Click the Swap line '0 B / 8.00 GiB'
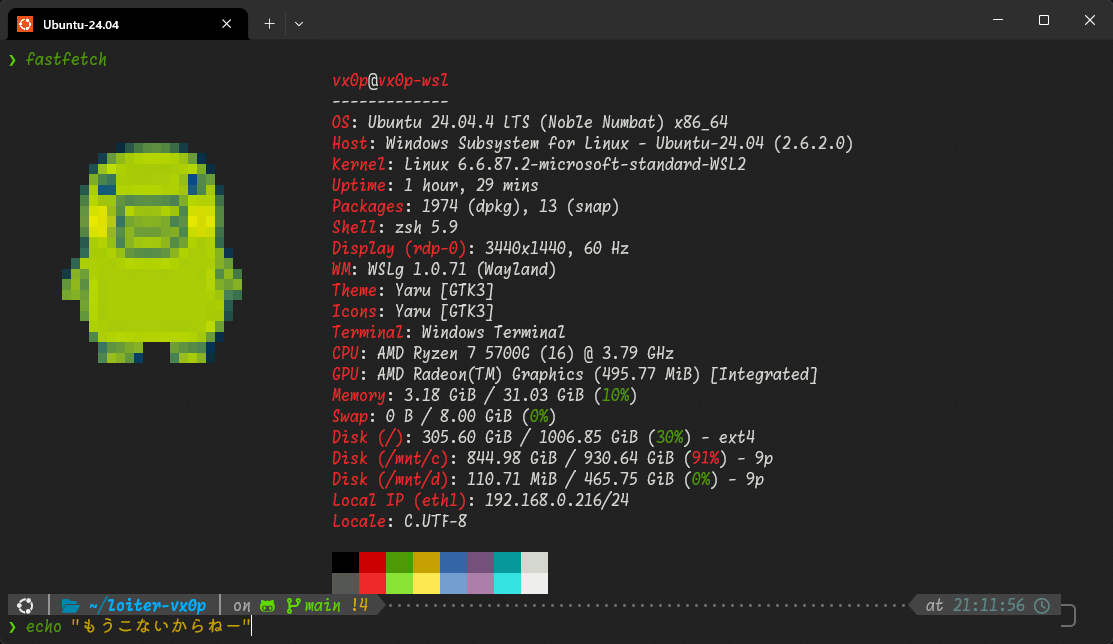 [x=444, y=416]
